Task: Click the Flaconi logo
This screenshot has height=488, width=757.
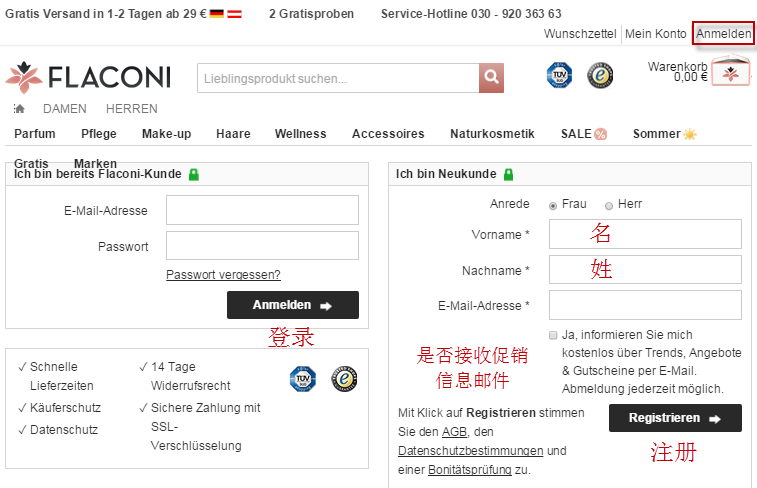Action: pyautogui.click(x=88, y=77)
